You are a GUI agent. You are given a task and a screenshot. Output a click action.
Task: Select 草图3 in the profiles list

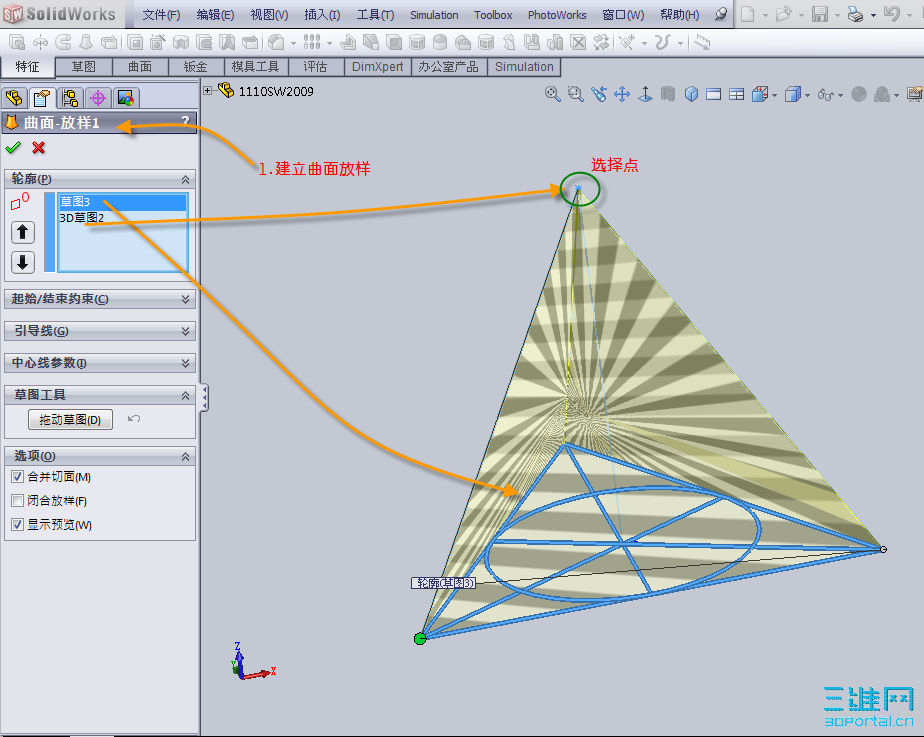(123, 202)
